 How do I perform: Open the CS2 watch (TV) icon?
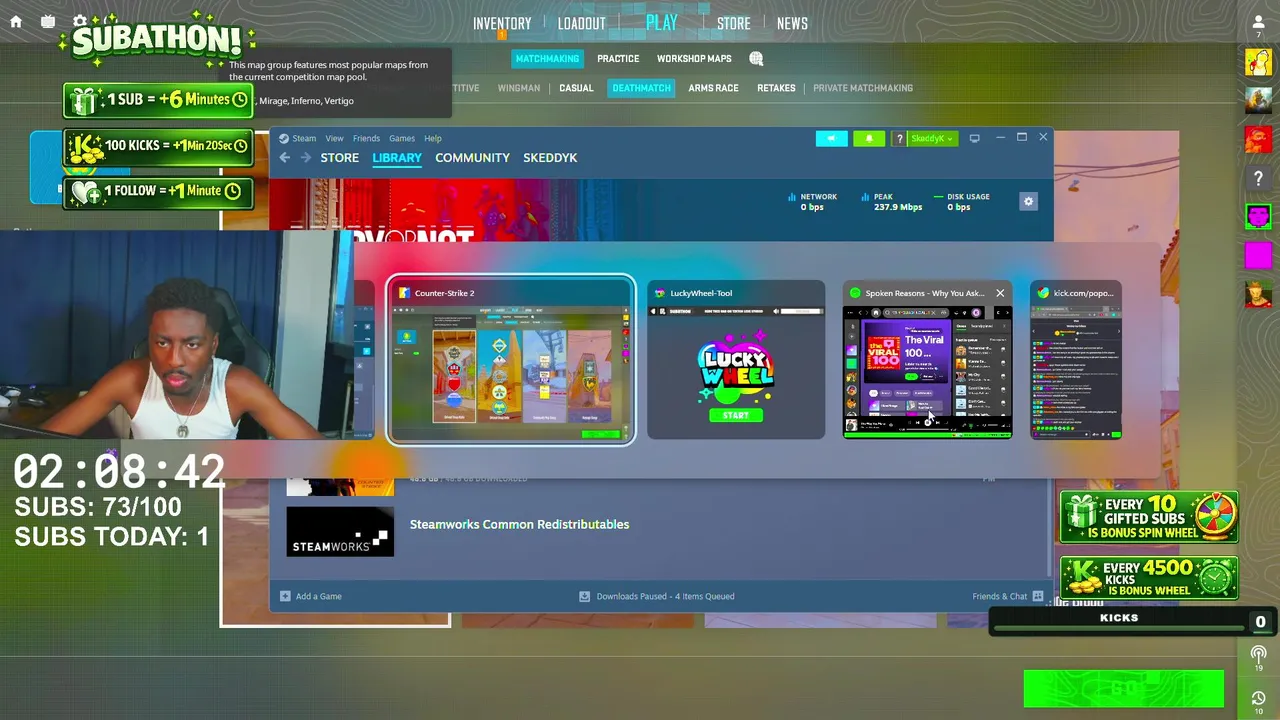pyautogui.click(x=48, y=21)
